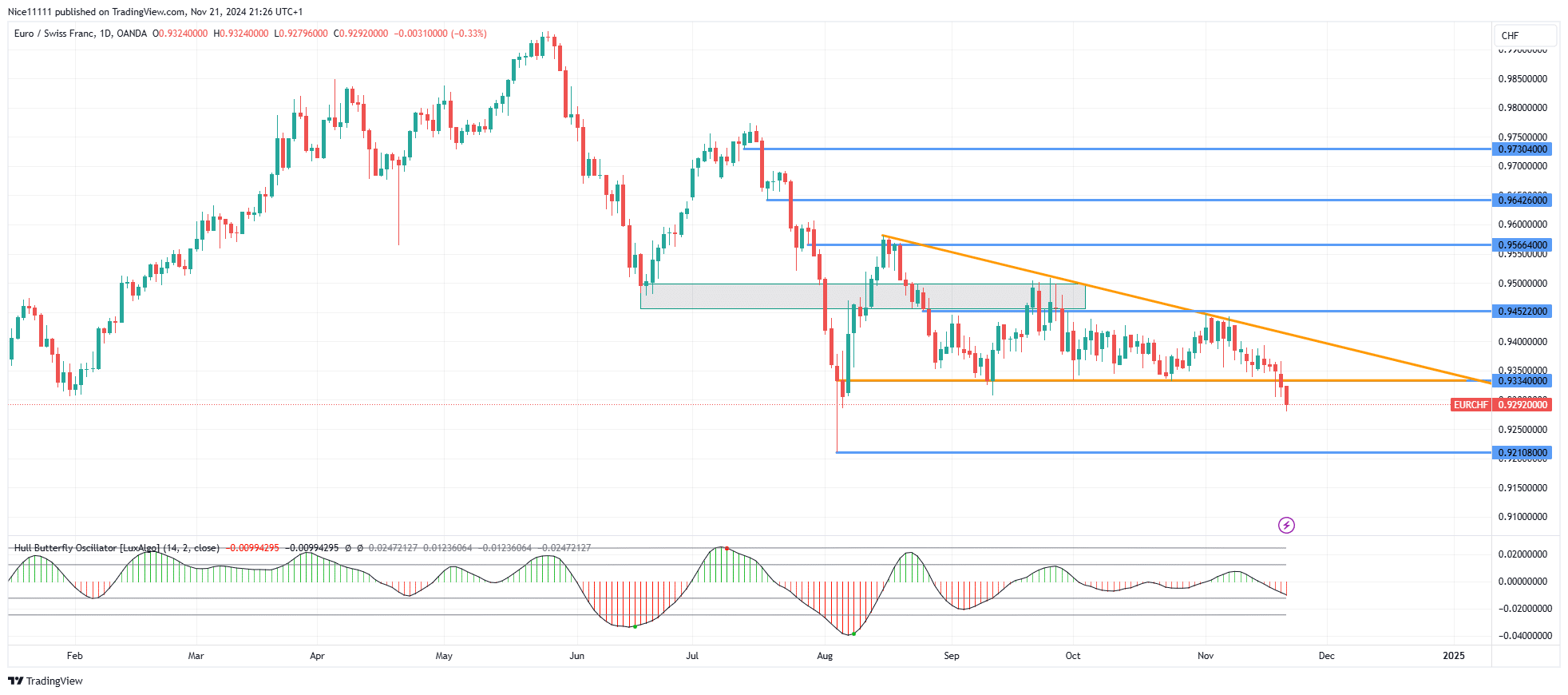Open the CHF currency selector
1568x695 pixels.
coord(1525,35)
